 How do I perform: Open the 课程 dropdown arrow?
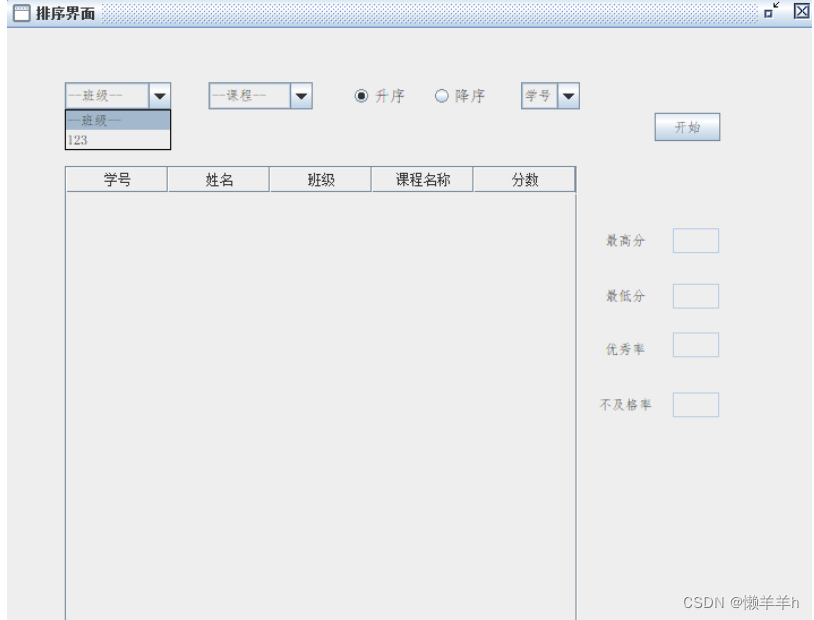click(301, 96)
